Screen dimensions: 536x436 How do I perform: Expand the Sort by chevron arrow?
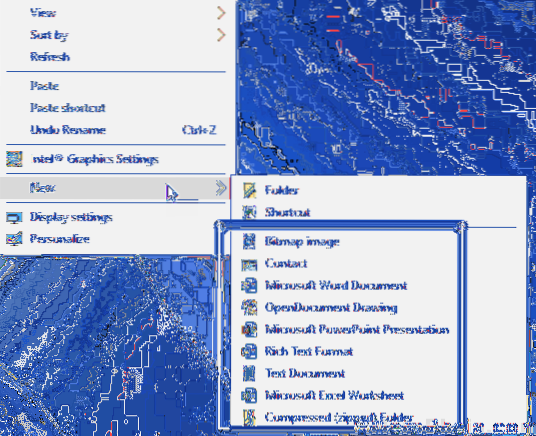pyautogui.click(x=221, y=35)
